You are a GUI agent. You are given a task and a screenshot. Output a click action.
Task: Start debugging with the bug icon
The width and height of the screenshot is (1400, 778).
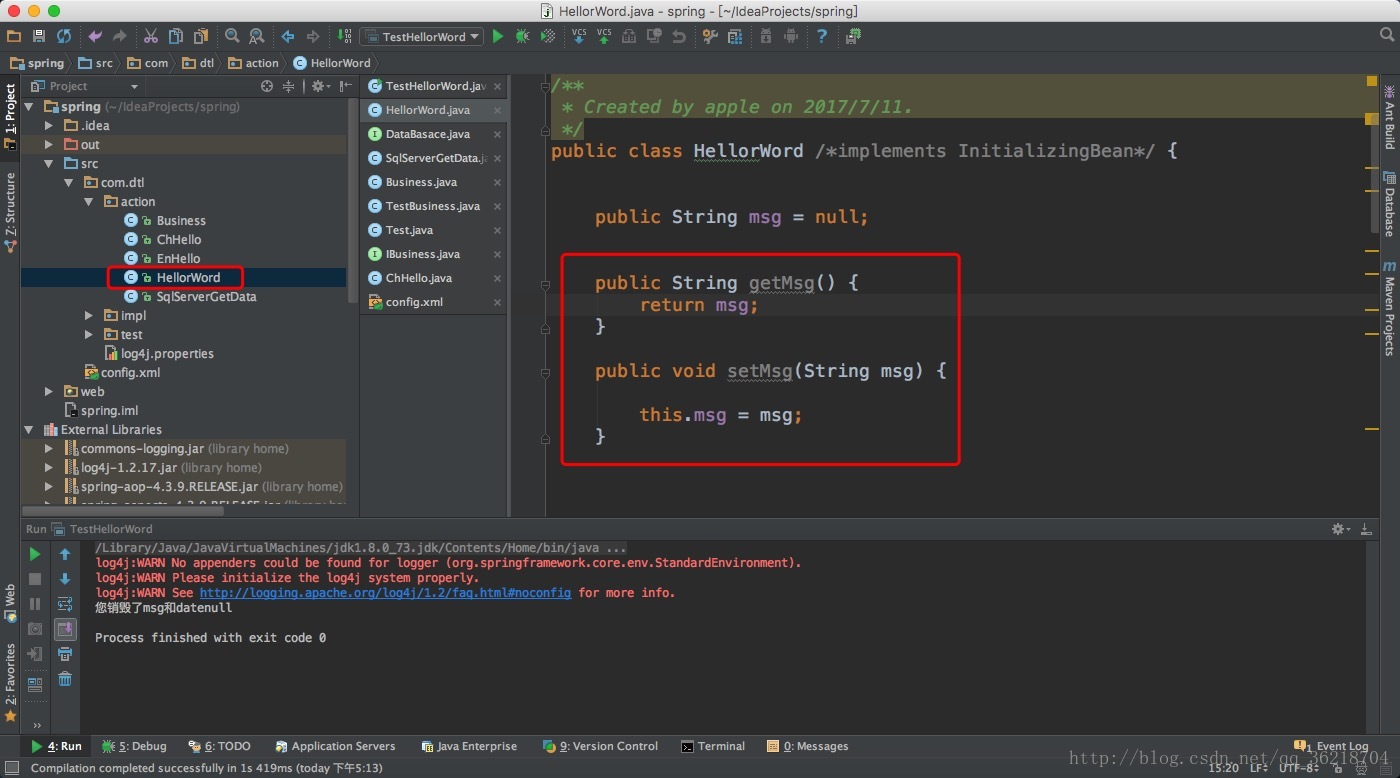point(522,36)
